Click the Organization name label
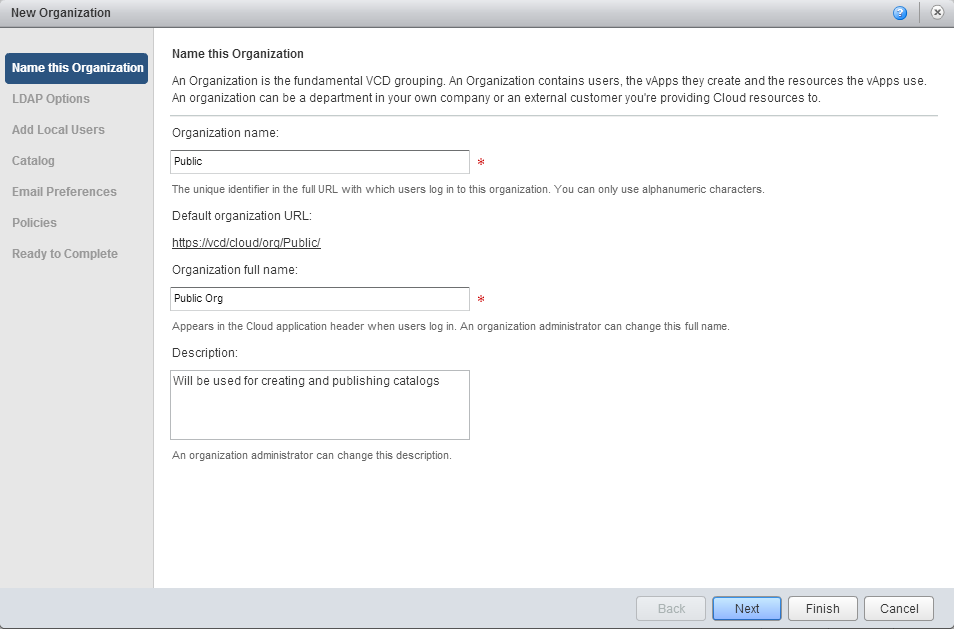 tap(225, 132)
